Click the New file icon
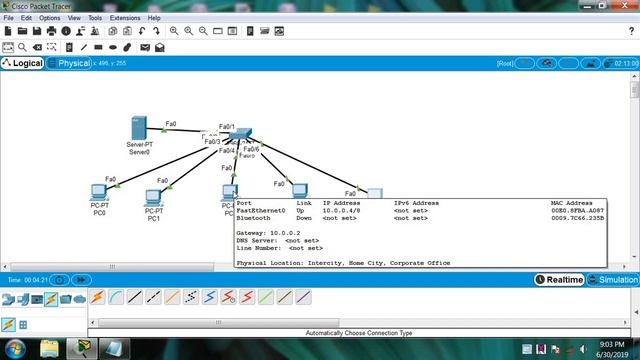Viewport: 640px width, 360px height. coord(8,31)
